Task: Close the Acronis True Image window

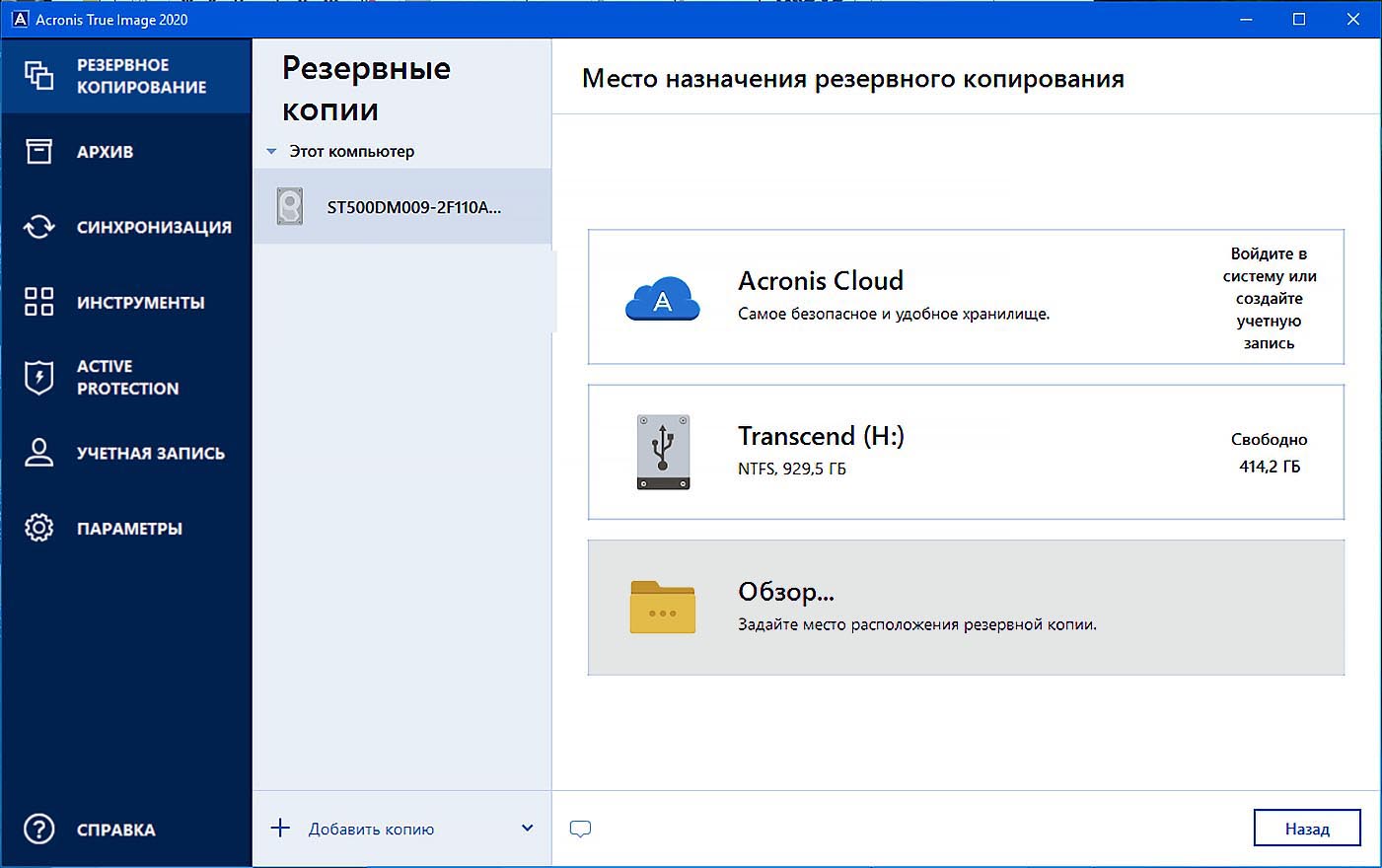Action: (1353, 19)
